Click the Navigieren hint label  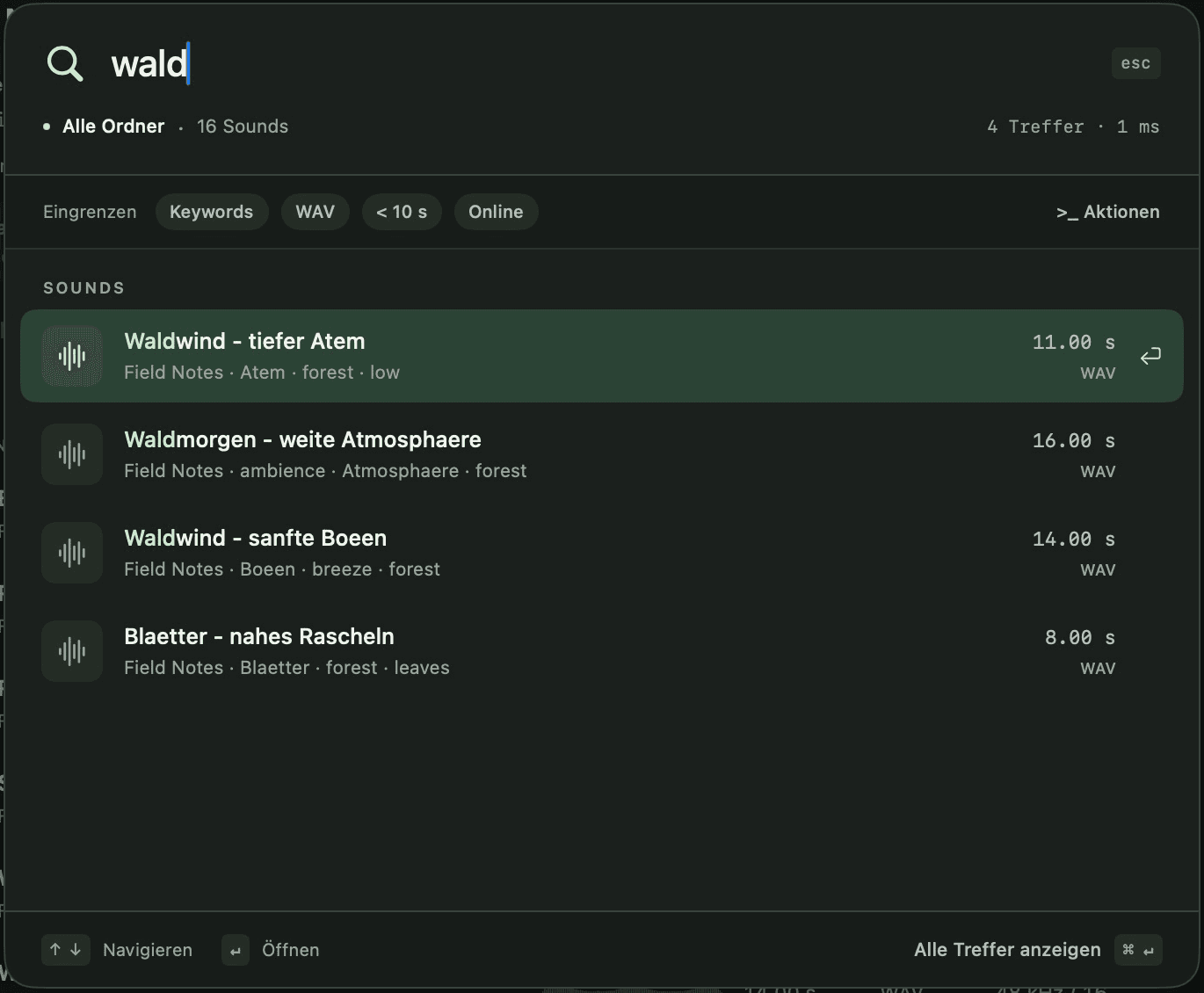pos(148,950)
